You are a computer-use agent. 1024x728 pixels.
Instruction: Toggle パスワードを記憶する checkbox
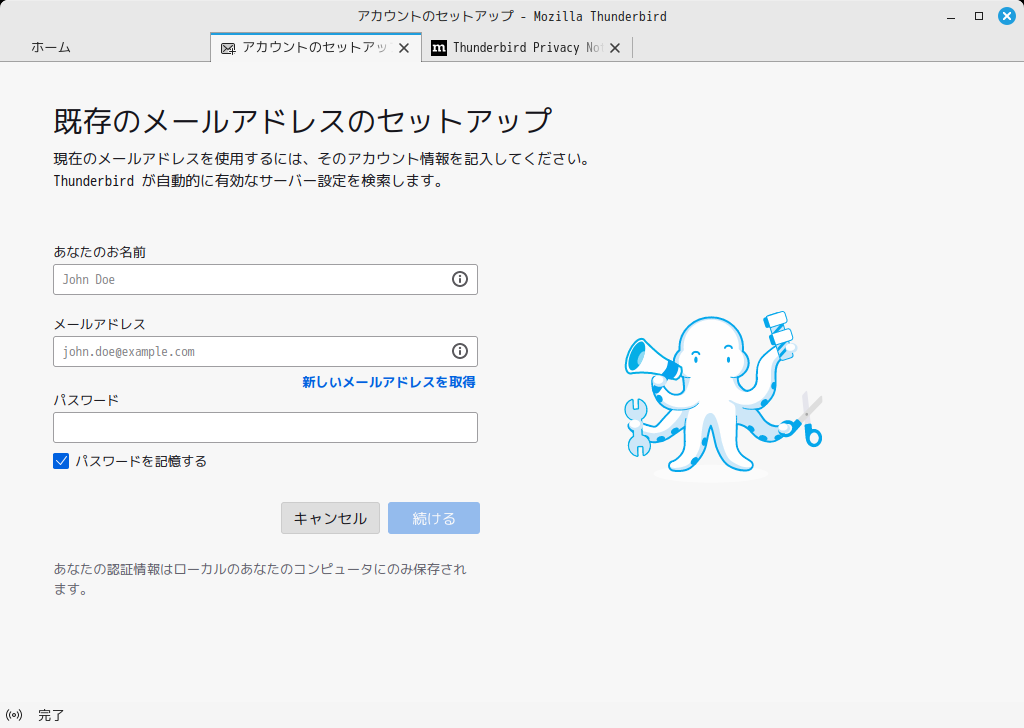[x=61, y=461]
